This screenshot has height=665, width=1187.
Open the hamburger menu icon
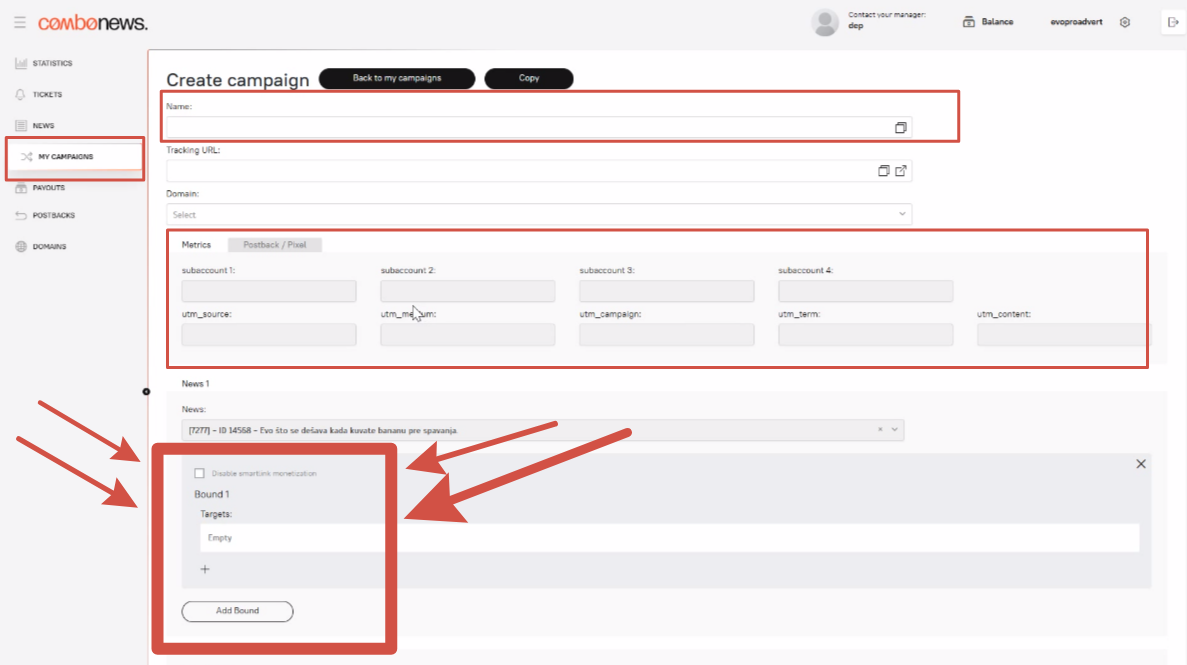pos(20,22)
